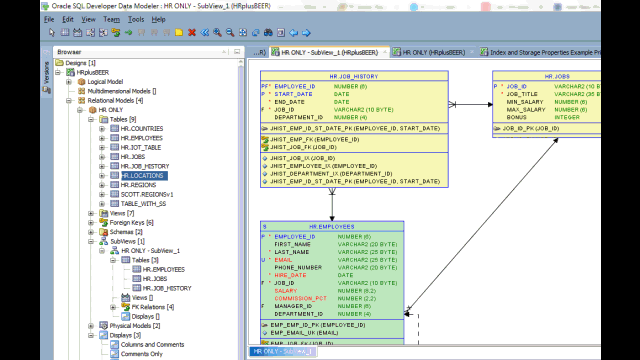This screenshot has height=360, width=640.
Task: Click the key icon beside EMP_EMP_ID_PK
Action: coord(265,325)
